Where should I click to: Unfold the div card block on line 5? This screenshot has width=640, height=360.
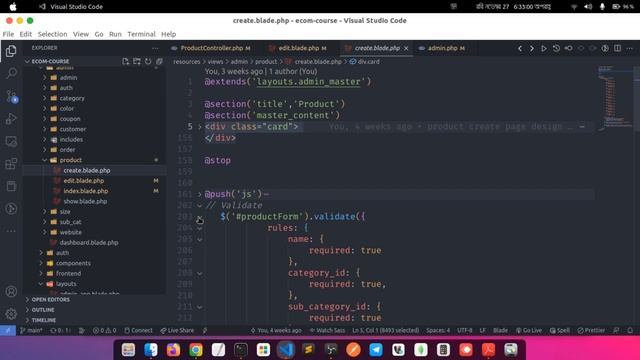(200, 127)
